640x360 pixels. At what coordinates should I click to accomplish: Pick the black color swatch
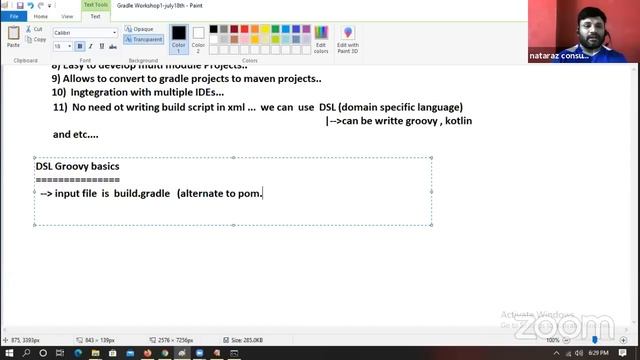(x=213, y=29)
